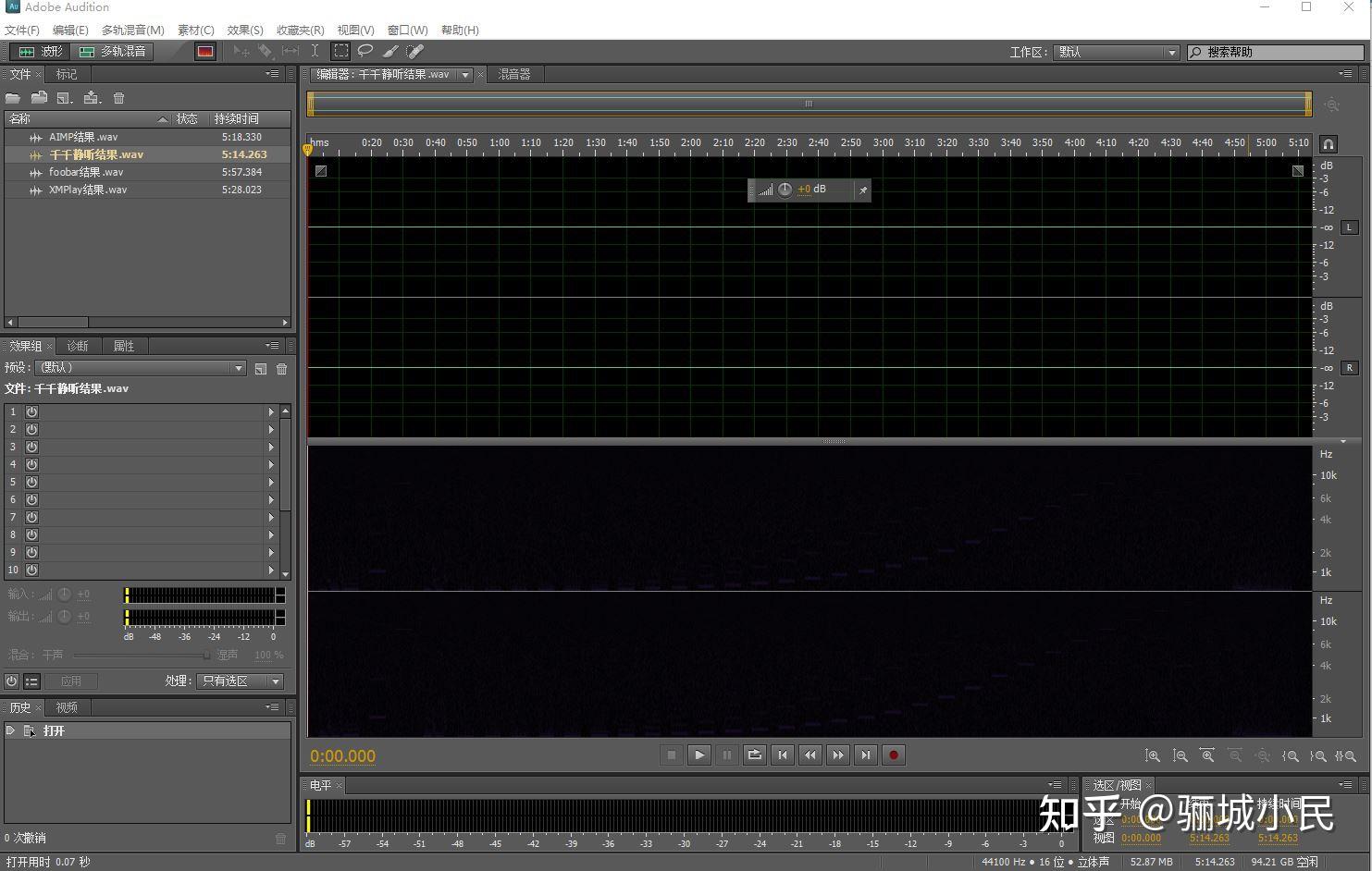Open Files panel options menu
The image size is (1372, 871).
pos(272,74)
